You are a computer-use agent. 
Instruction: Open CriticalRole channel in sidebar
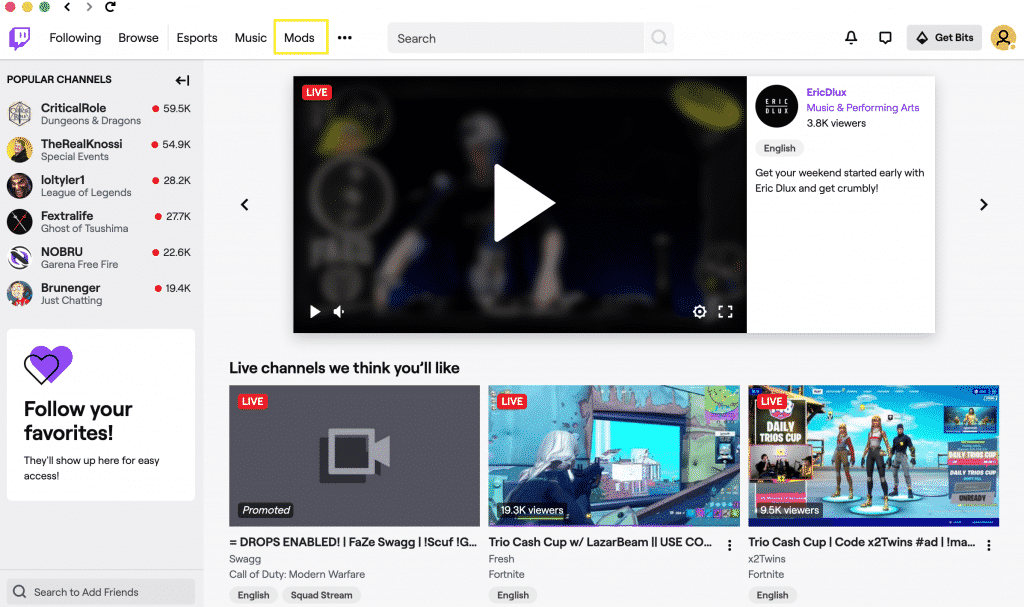point(73,108)
